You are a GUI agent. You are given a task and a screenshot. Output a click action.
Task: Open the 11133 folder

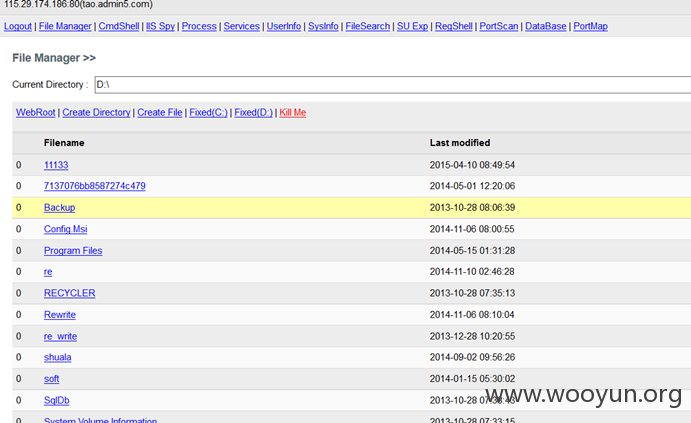(56, 165)
